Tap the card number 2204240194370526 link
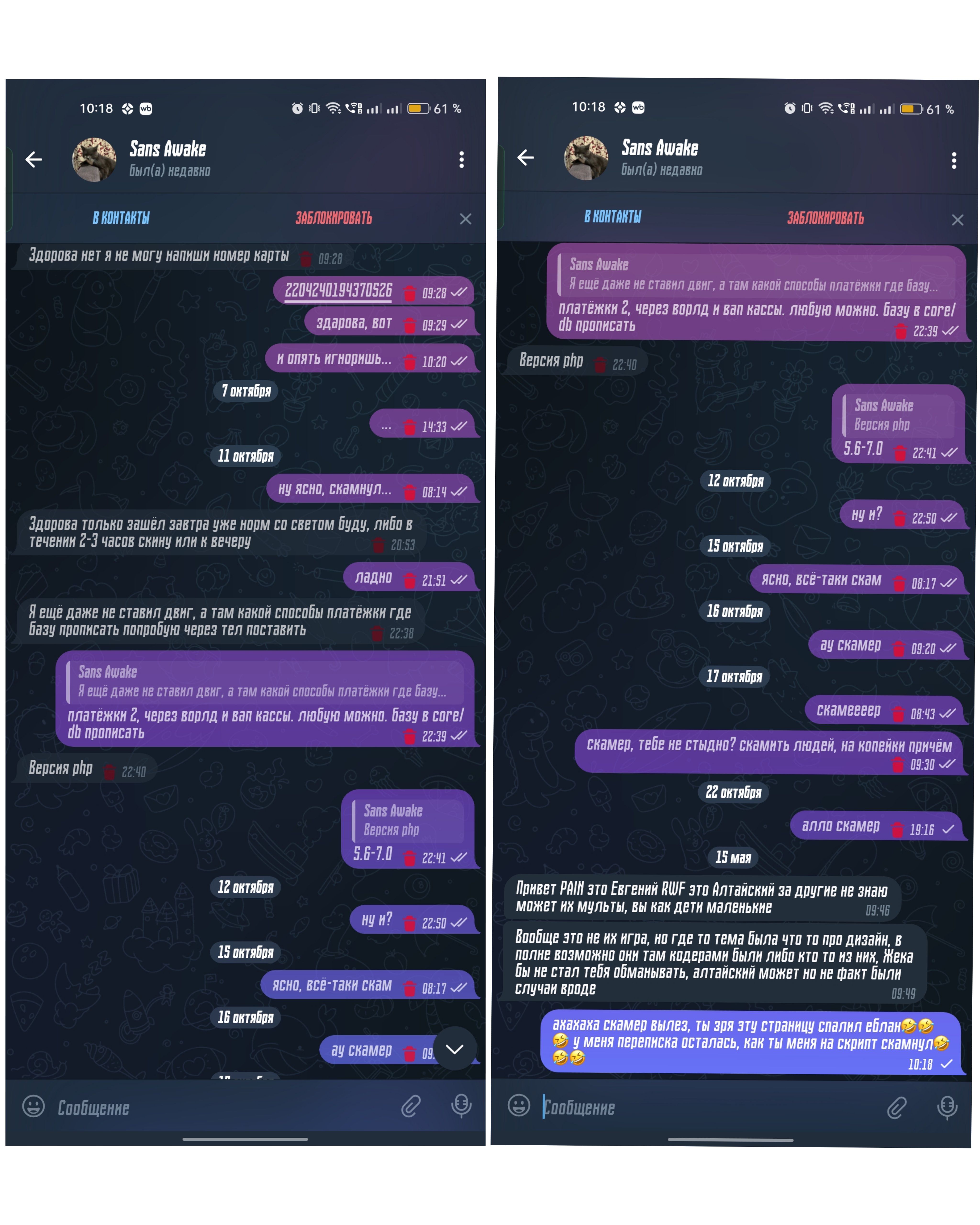The height and width of the screenshot is (1225, 980). pyautogui.click(x=338, y=291)
